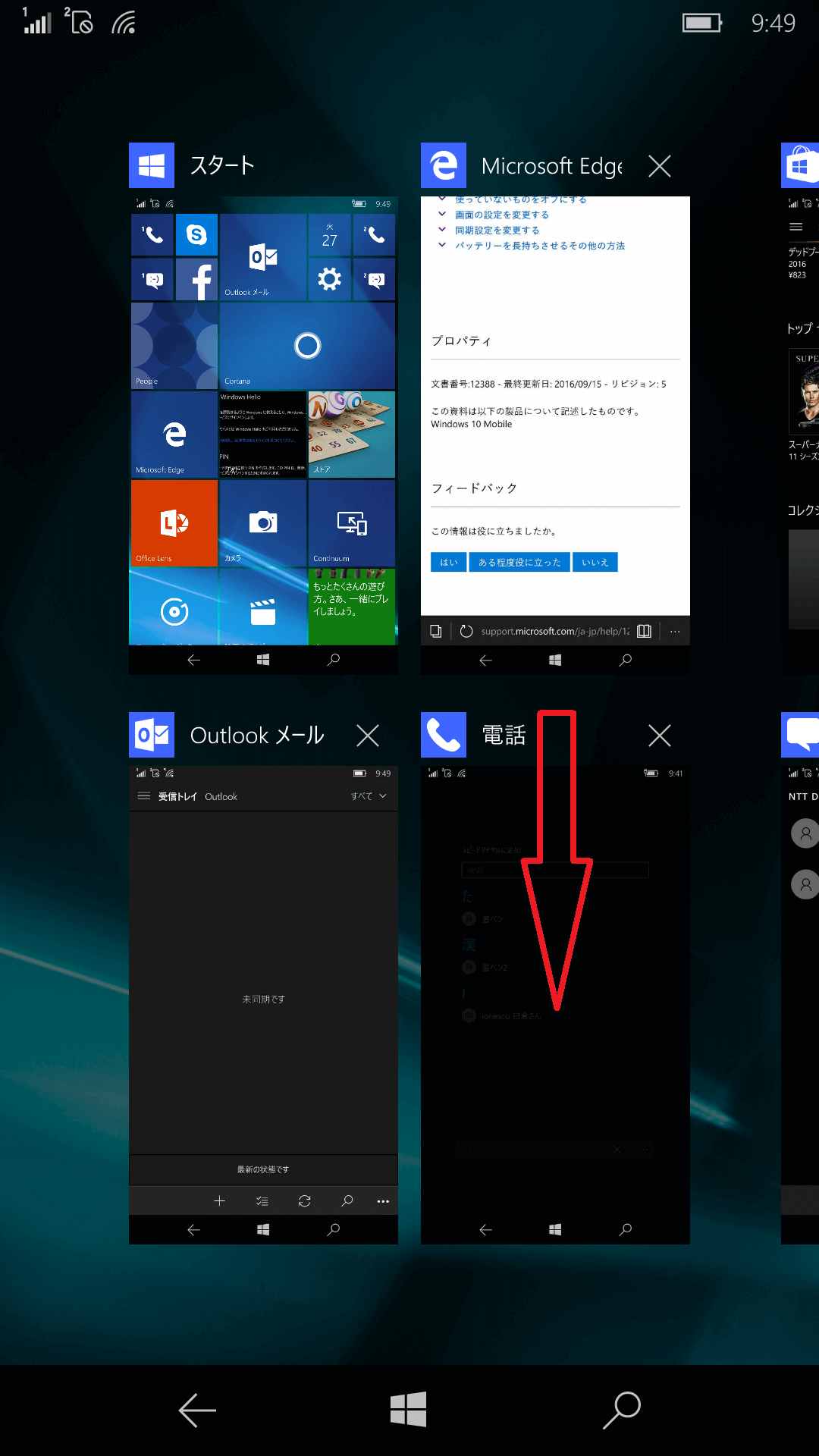Select the Movies clapperboard tile in Start preview
This screenshot has width=819, height=1456.
(x=263, y=607)
